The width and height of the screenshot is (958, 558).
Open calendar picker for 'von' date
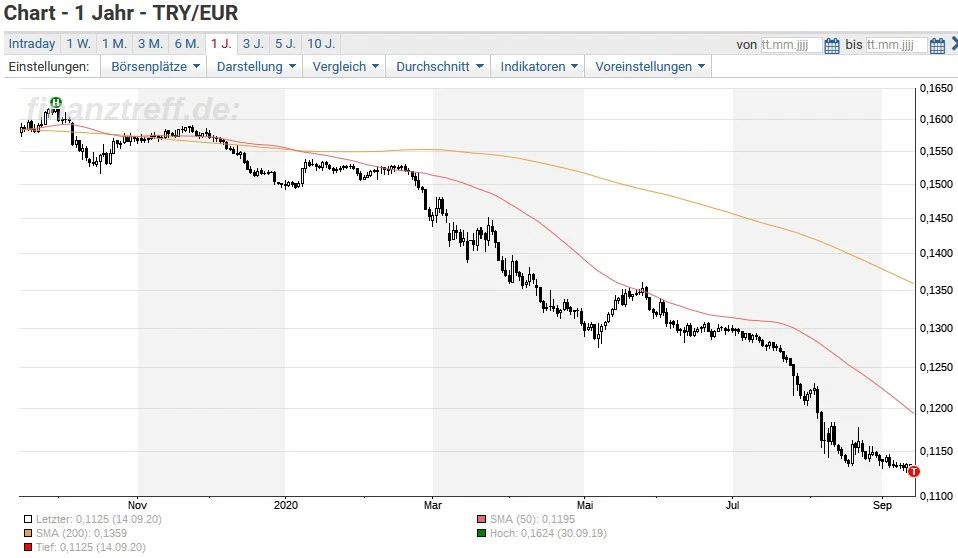(x=832, y=45)
